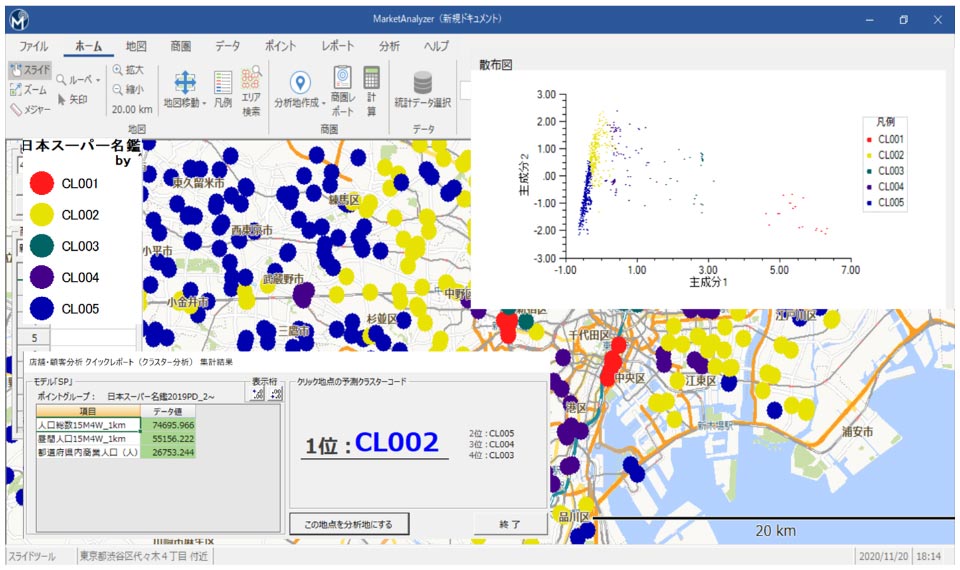960x570 pixels.
Task: Click the 散布図 chart title
Action: (495, 65)
